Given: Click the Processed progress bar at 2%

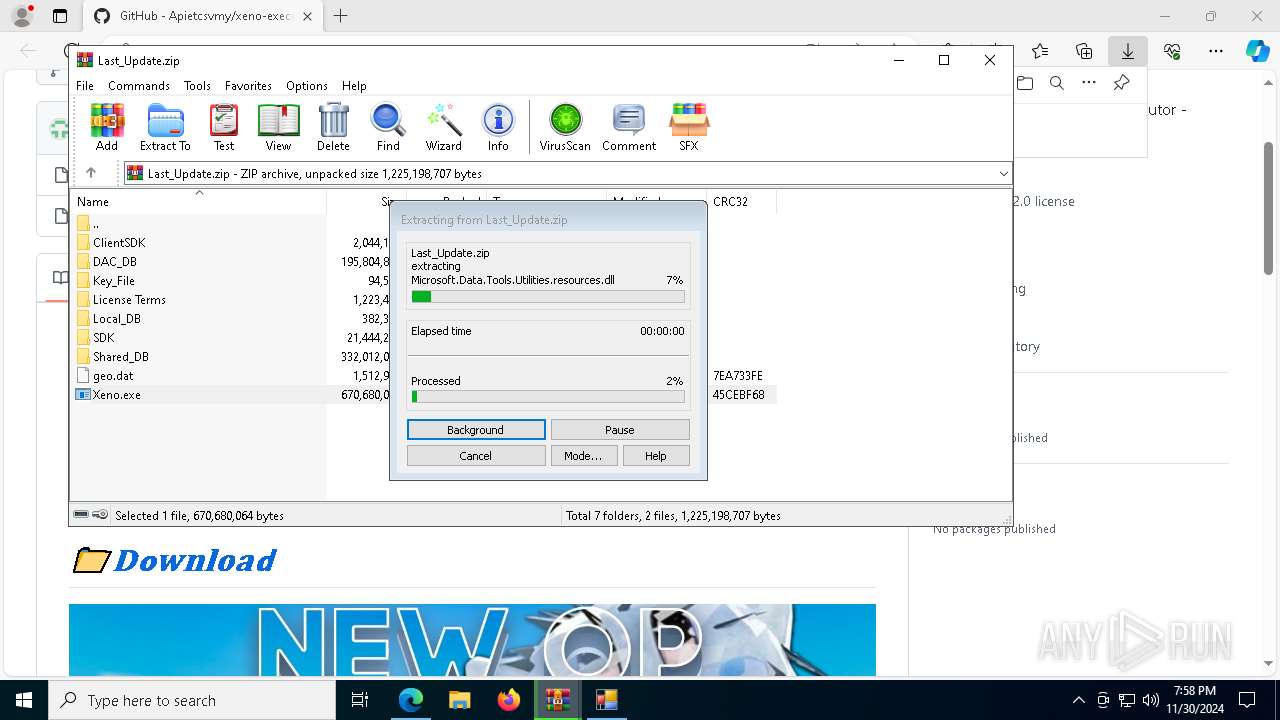Looking at the screenshot, I should point(548,397).
